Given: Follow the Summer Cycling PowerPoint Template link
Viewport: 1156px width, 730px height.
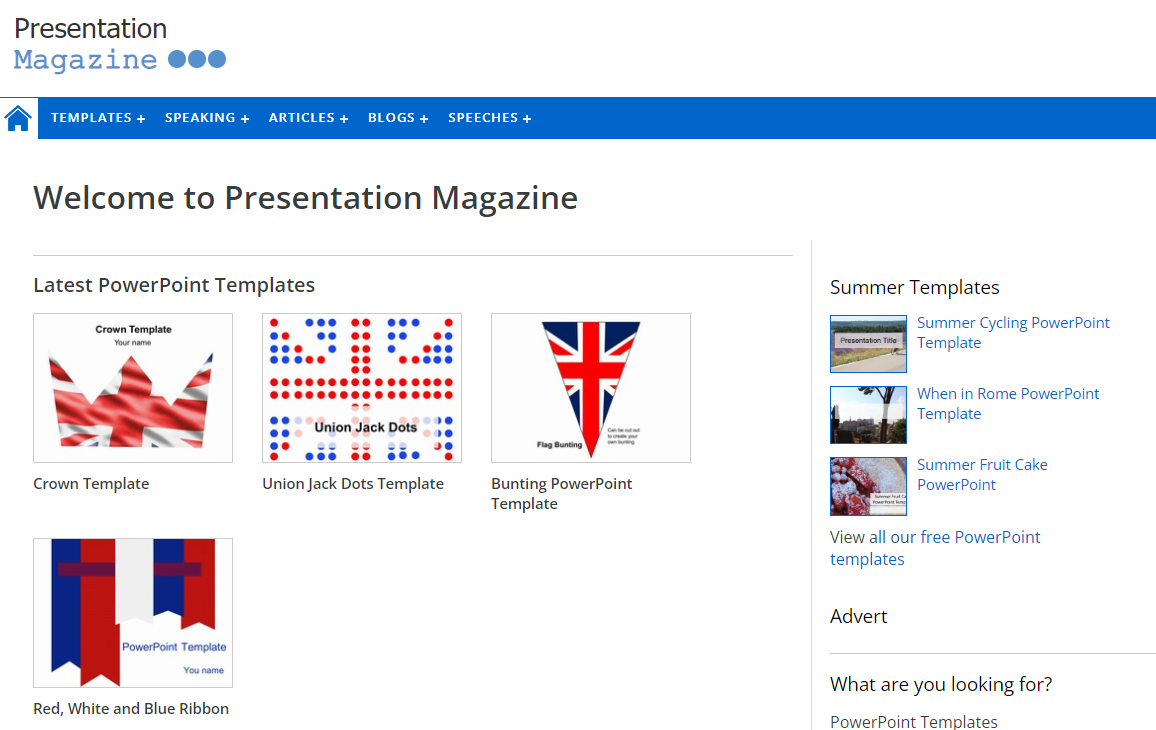Looking at the screenshot, I should (x=1013, y=333).
